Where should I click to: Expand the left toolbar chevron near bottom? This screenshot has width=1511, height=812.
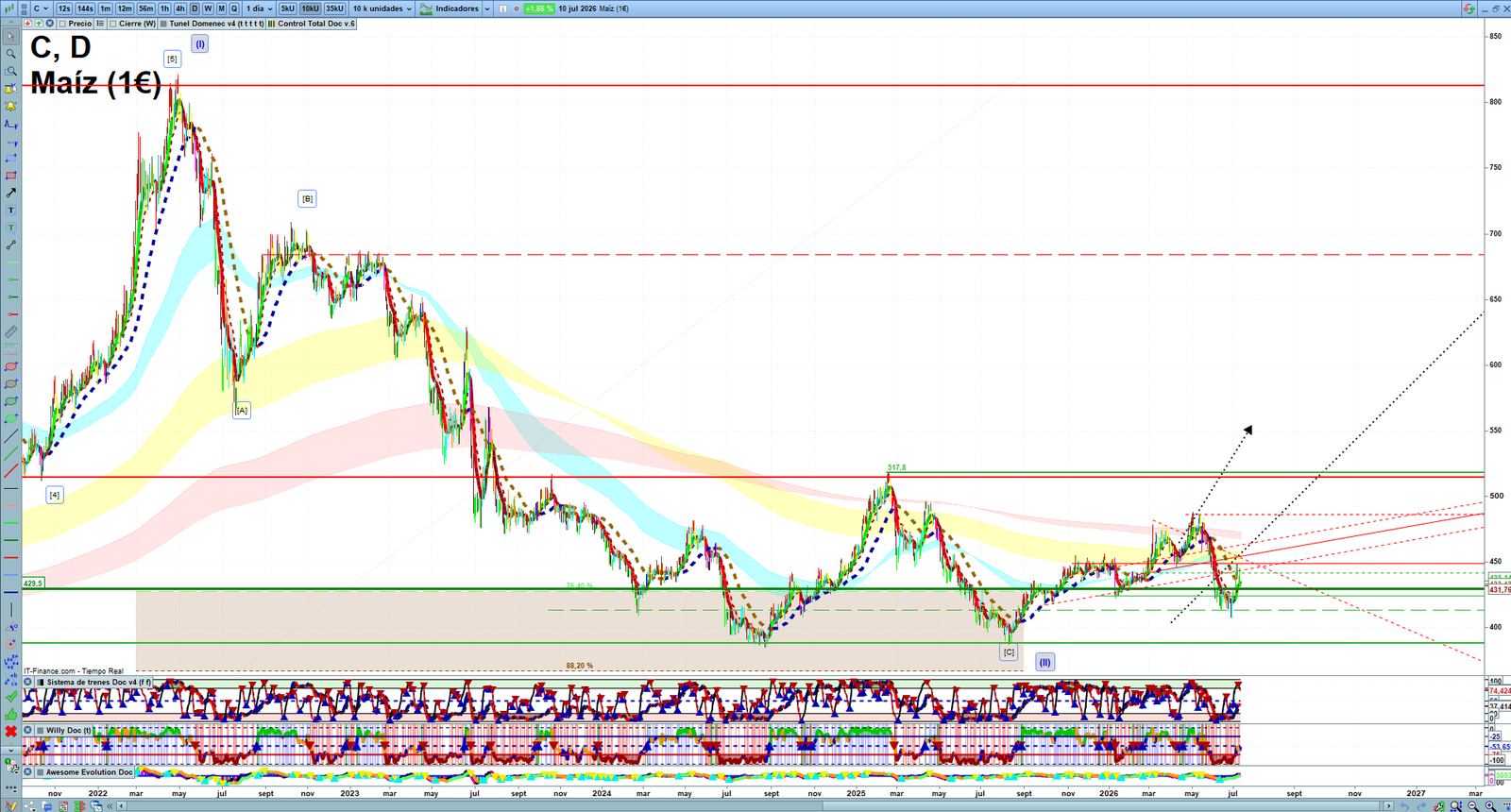click(x=11, y=751)
